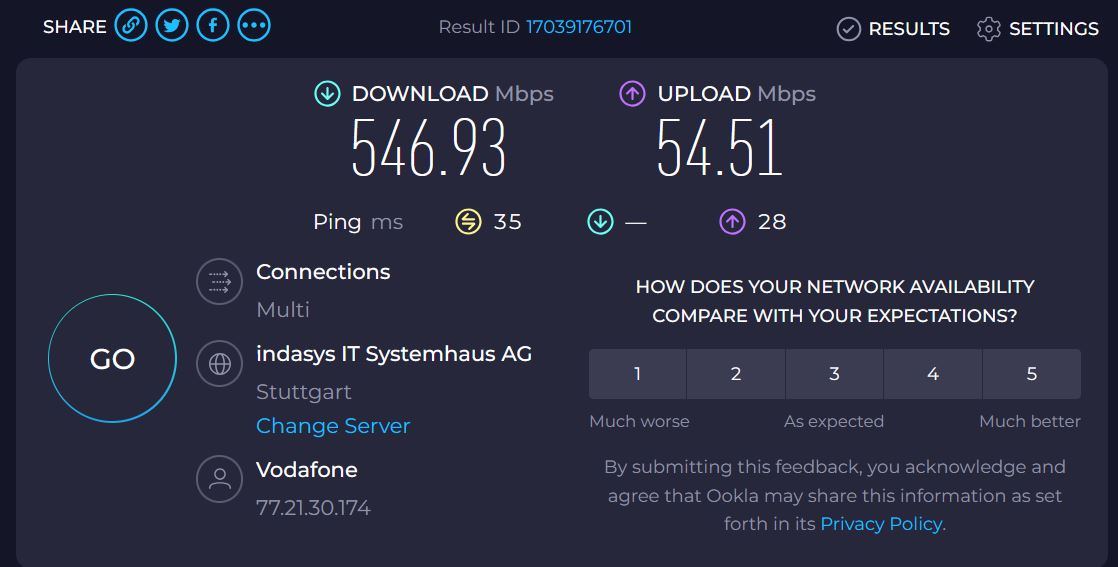This screenshot has height=567, width=1118.
Task: Click the download arrow icon beside DOWNLOAD Mbps
Action: 327,93
